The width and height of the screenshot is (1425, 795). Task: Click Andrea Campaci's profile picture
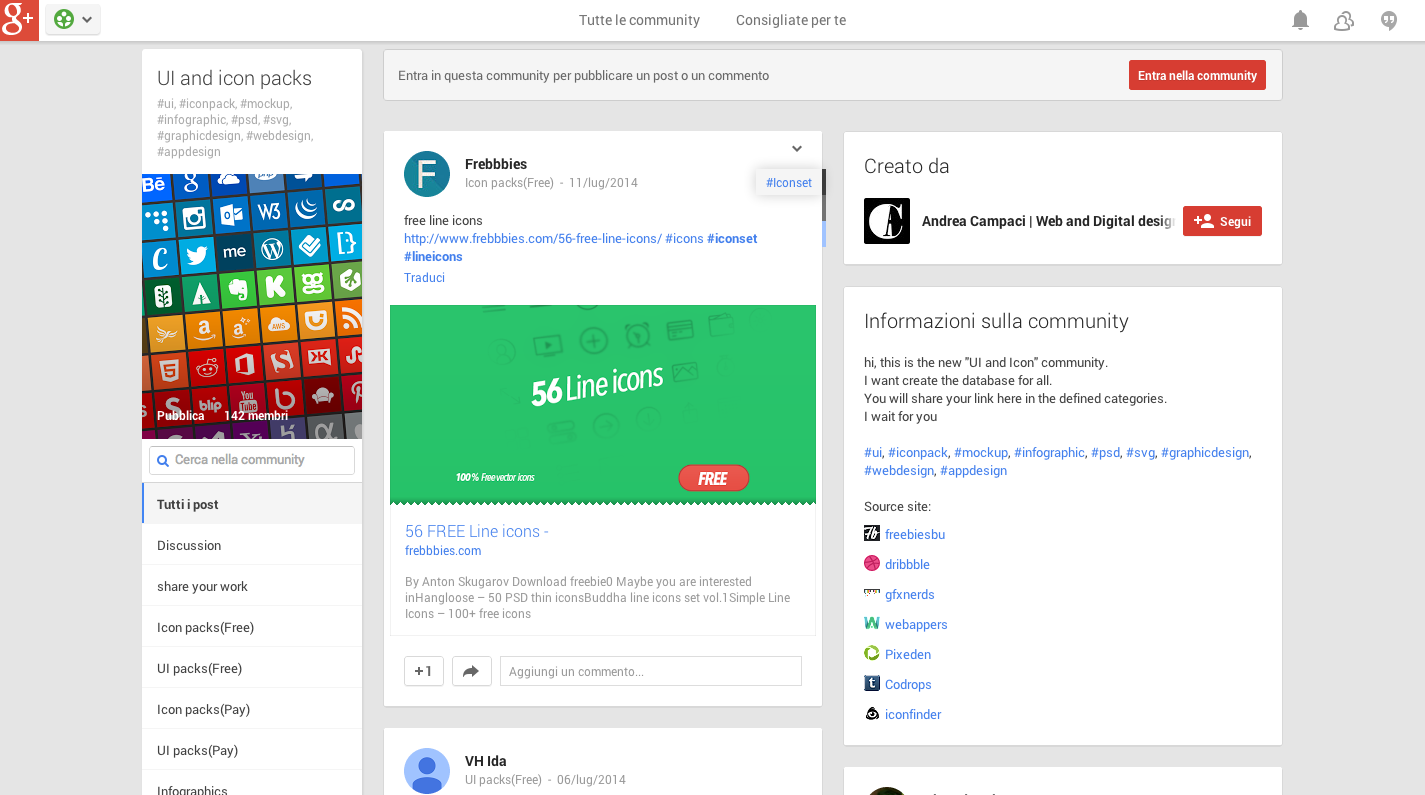click(887, 221)
